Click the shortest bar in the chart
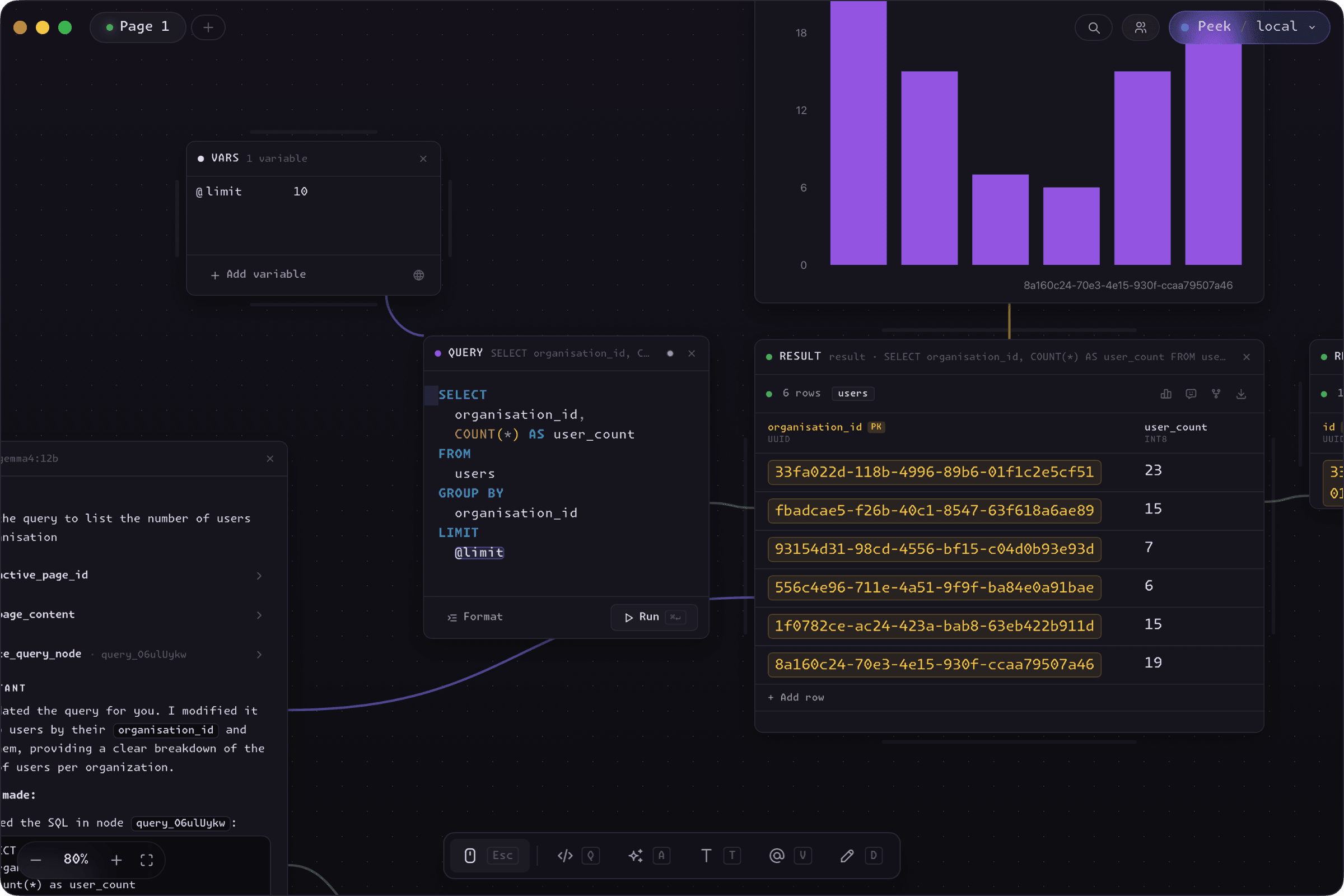1344x896 pixels. pos(1071,226)
